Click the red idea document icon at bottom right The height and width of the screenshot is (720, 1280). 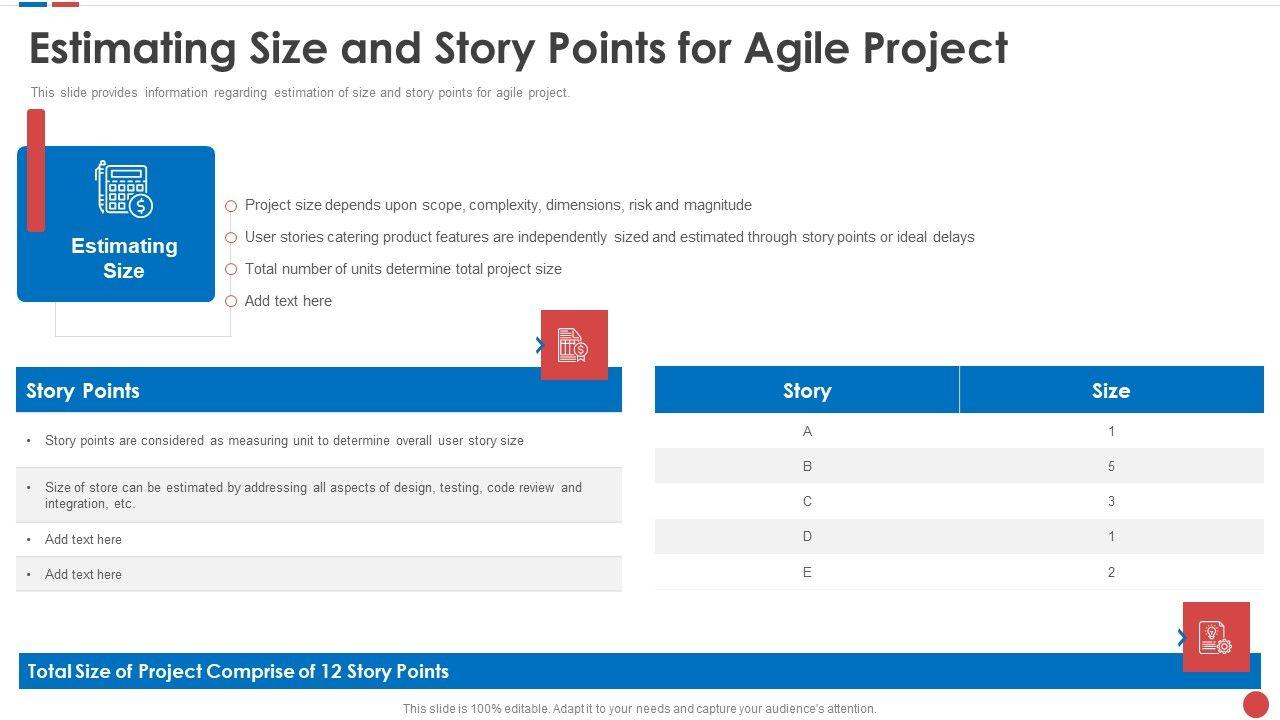[x=1216, y=637]
